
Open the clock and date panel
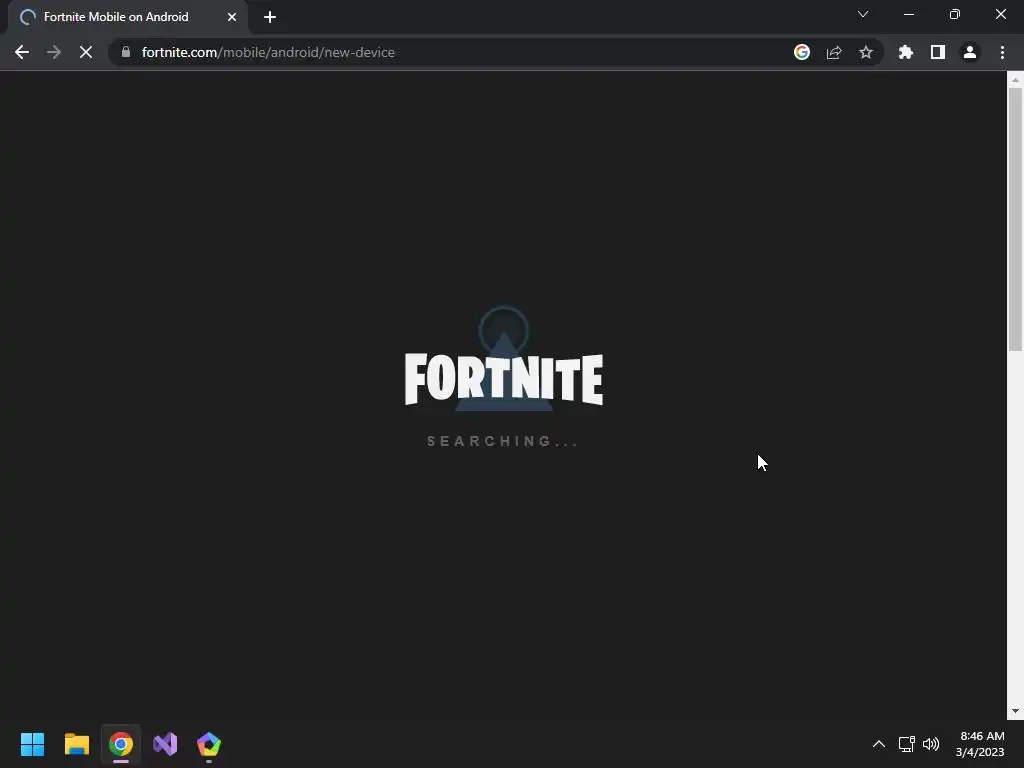[980, 744]
